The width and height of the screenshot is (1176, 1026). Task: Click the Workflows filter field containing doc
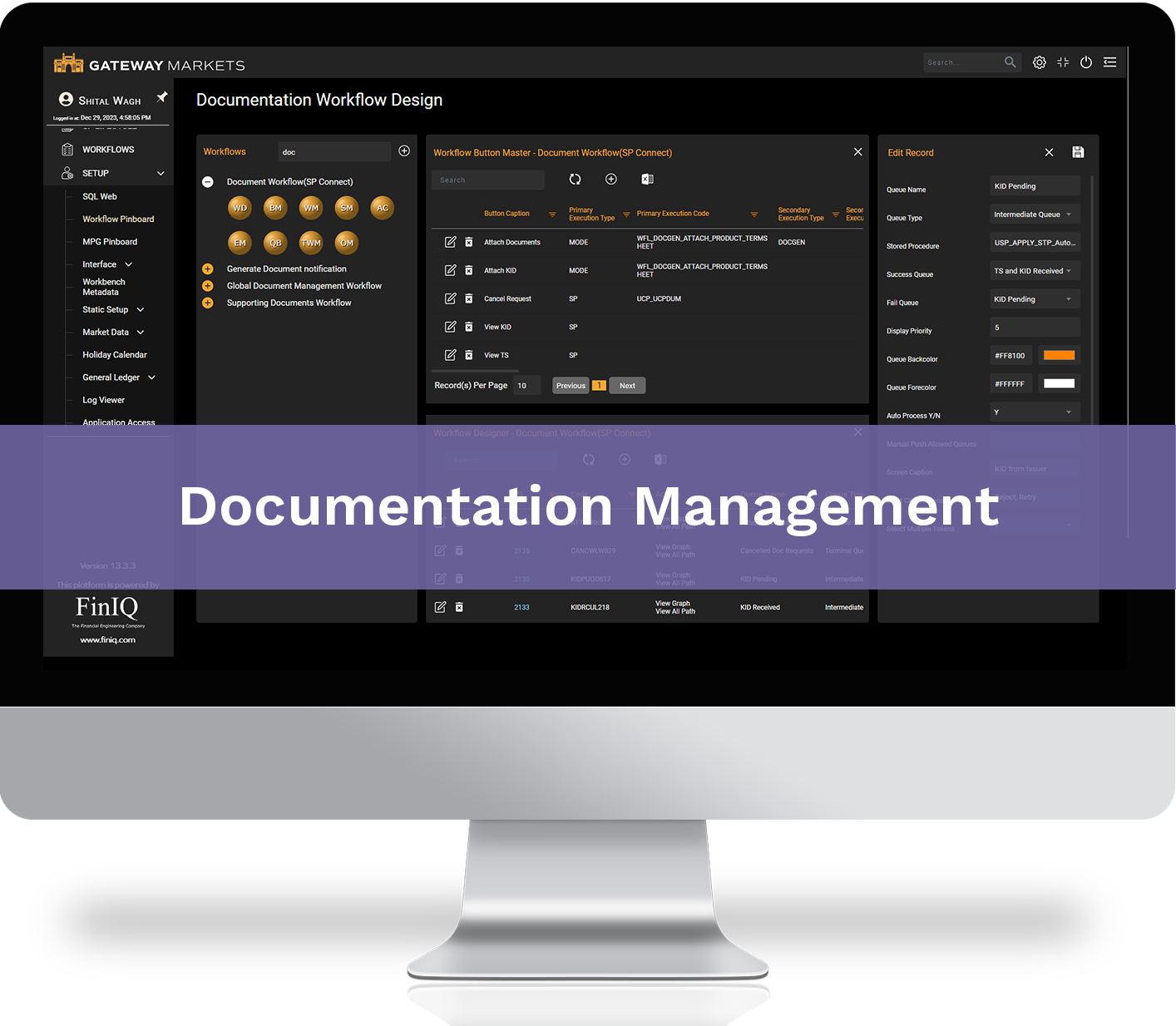click(x=334, y=152)
